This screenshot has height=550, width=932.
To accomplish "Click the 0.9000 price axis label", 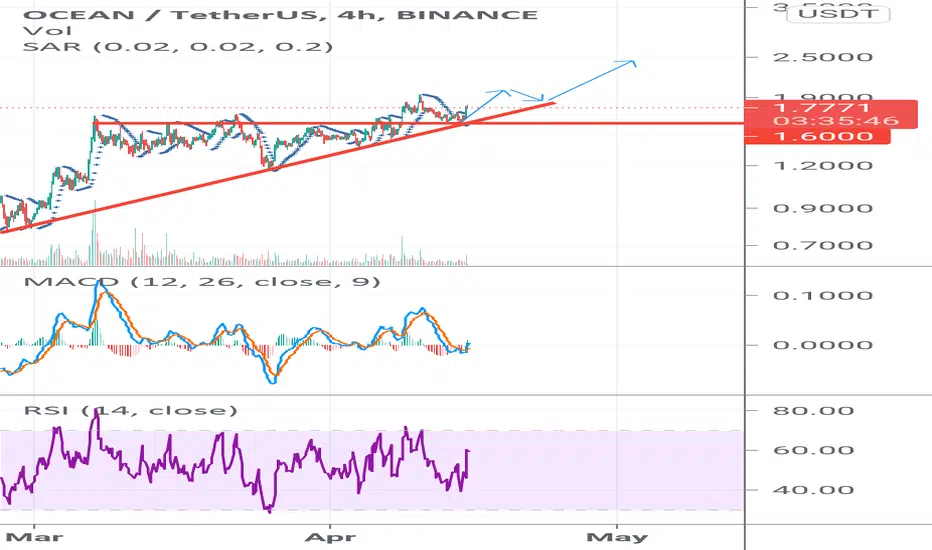I will (823, 208).
